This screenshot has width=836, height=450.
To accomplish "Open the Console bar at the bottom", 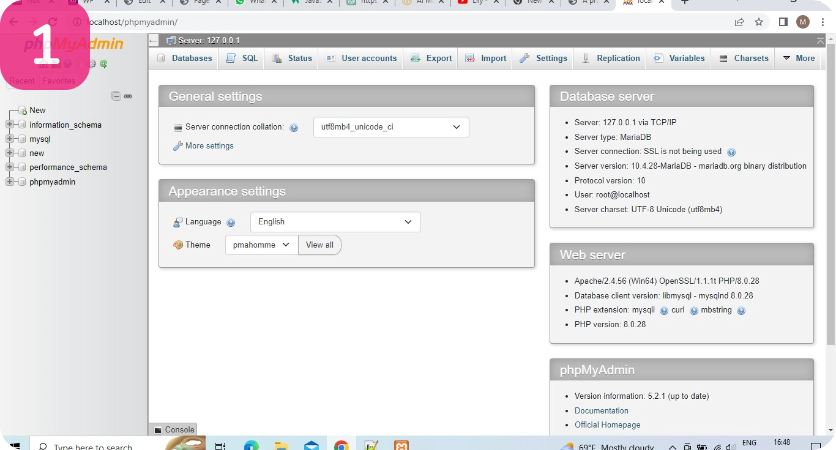I will coord(174,429).
